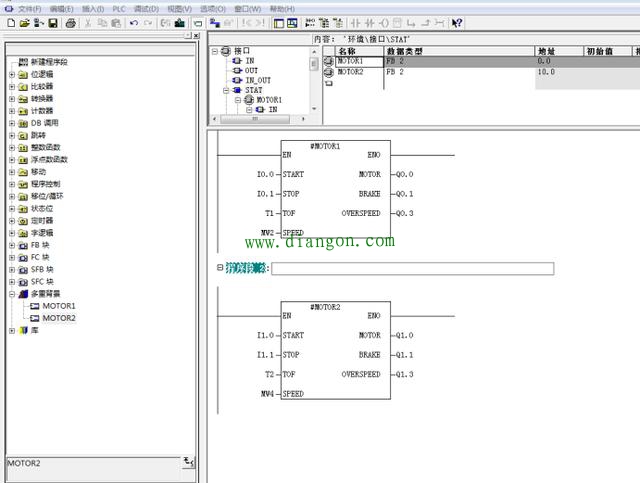Insert a normally open contact
This screenshot has width=640, height=483.
click(356, 23)
